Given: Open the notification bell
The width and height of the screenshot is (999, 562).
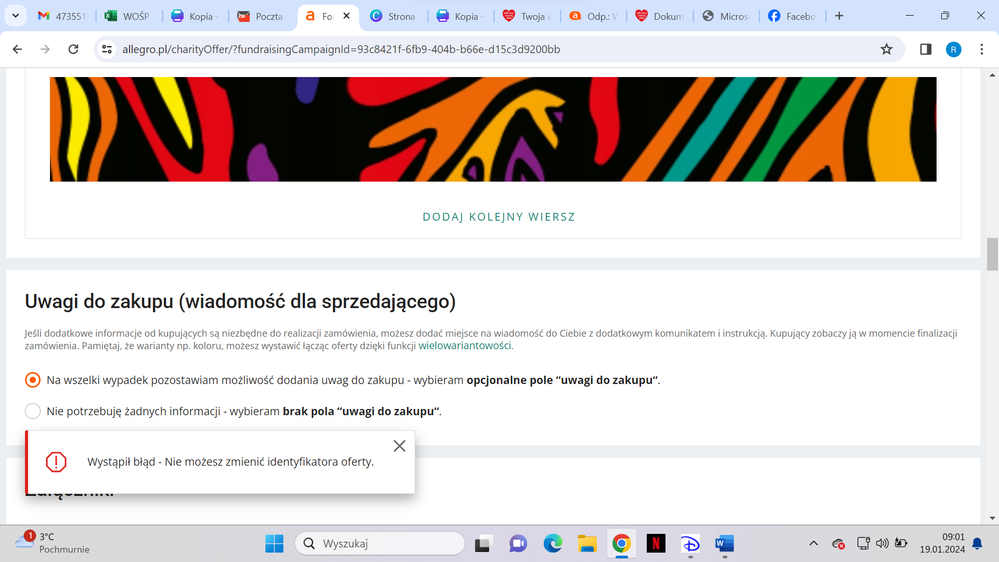Looking at the screenshot, I should pos(977,544).
